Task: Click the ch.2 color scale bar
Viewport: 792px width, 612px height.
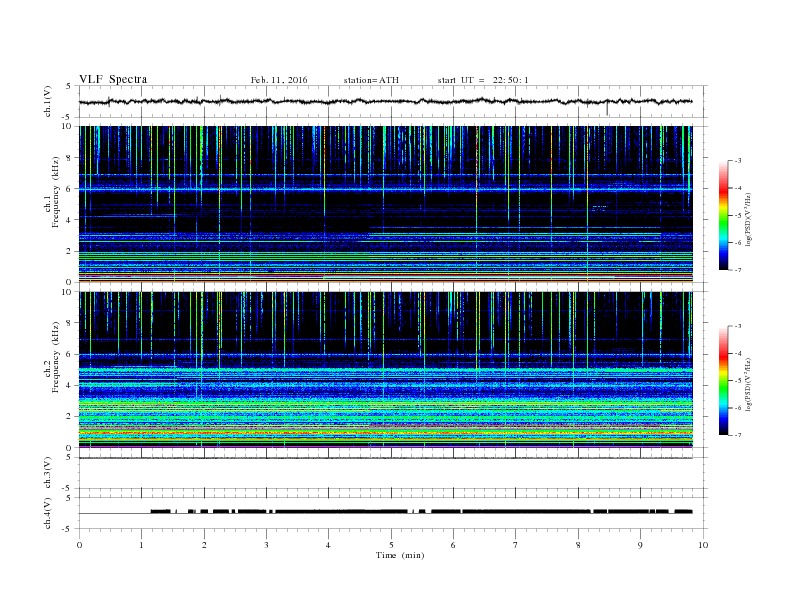Action: click(x=723, y=380)
